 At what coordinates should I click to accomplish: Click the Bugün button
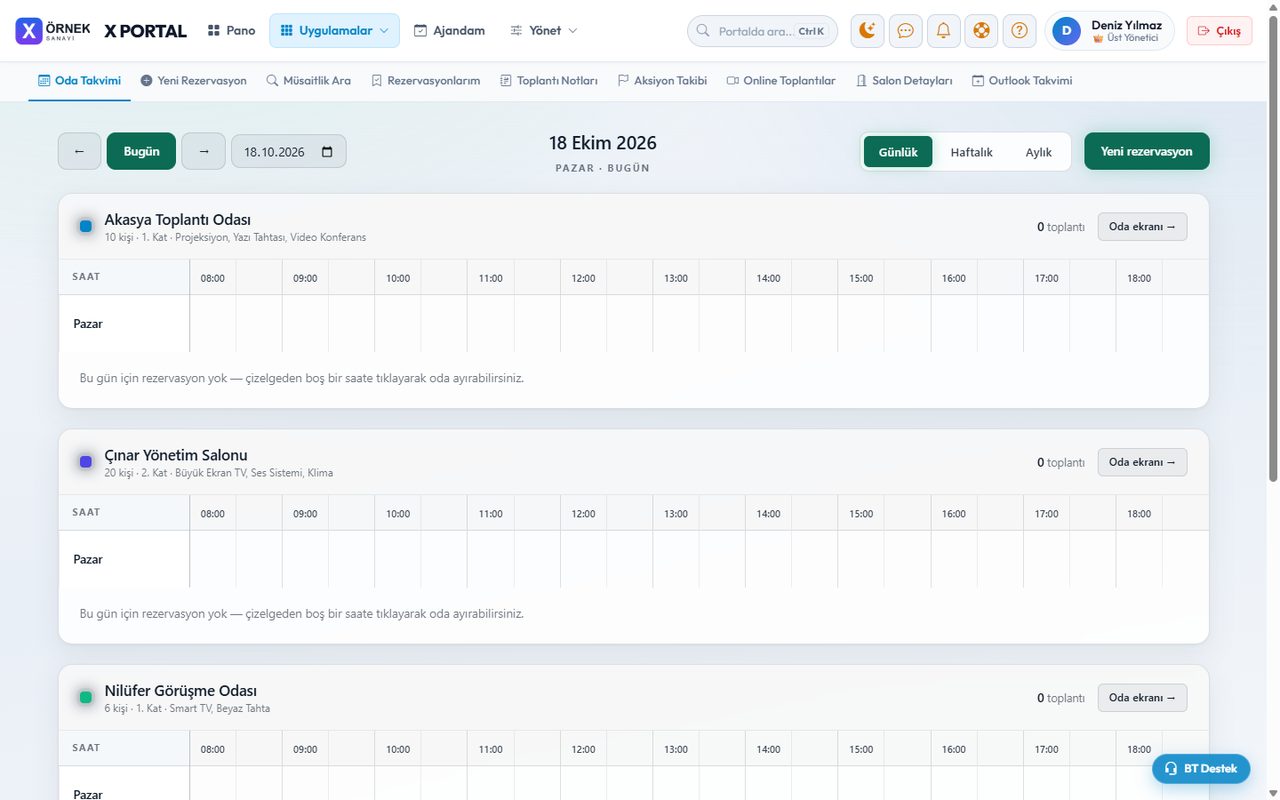click(141, 151)
